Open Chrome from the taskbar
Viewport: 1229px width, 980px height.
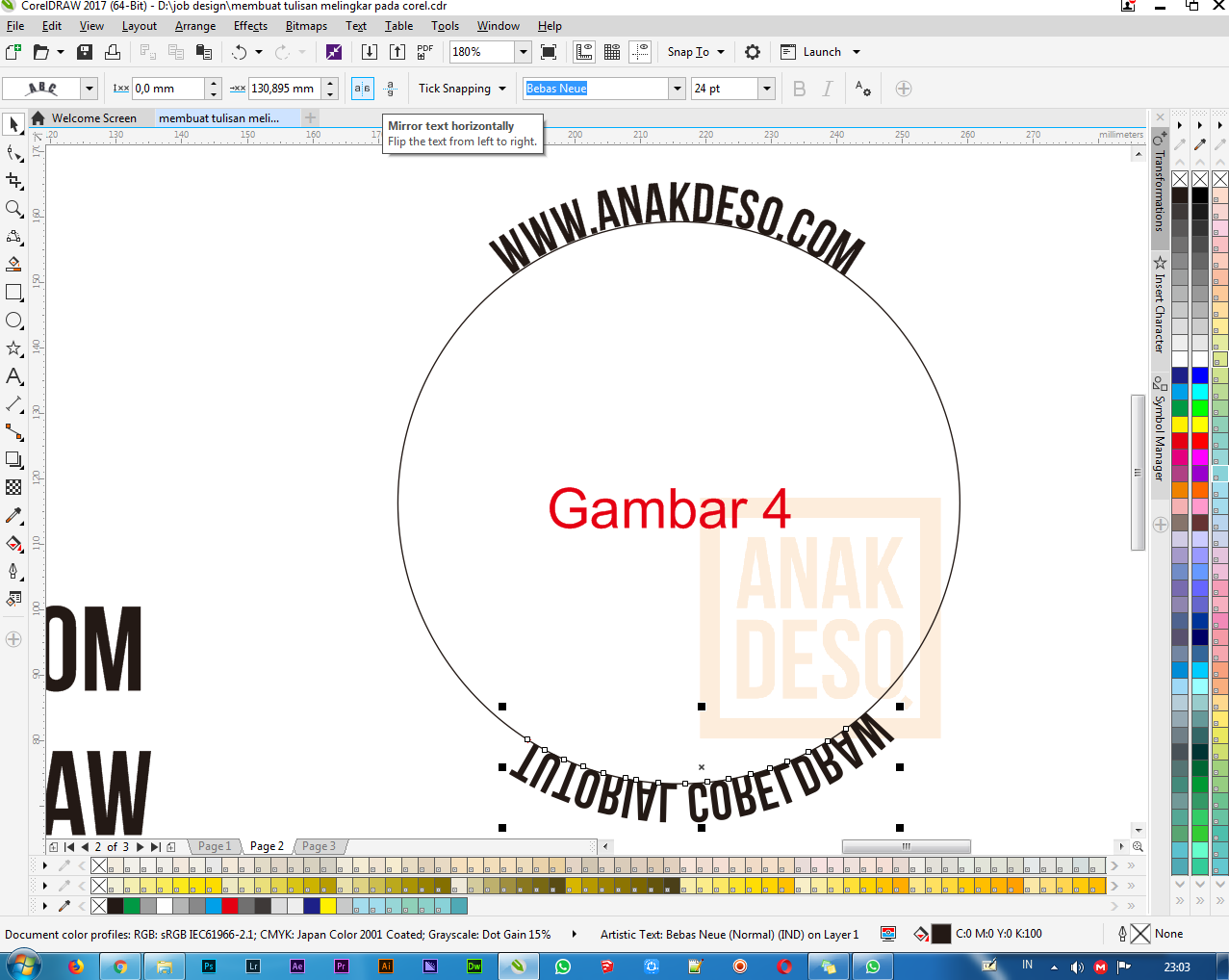point(120,966)
